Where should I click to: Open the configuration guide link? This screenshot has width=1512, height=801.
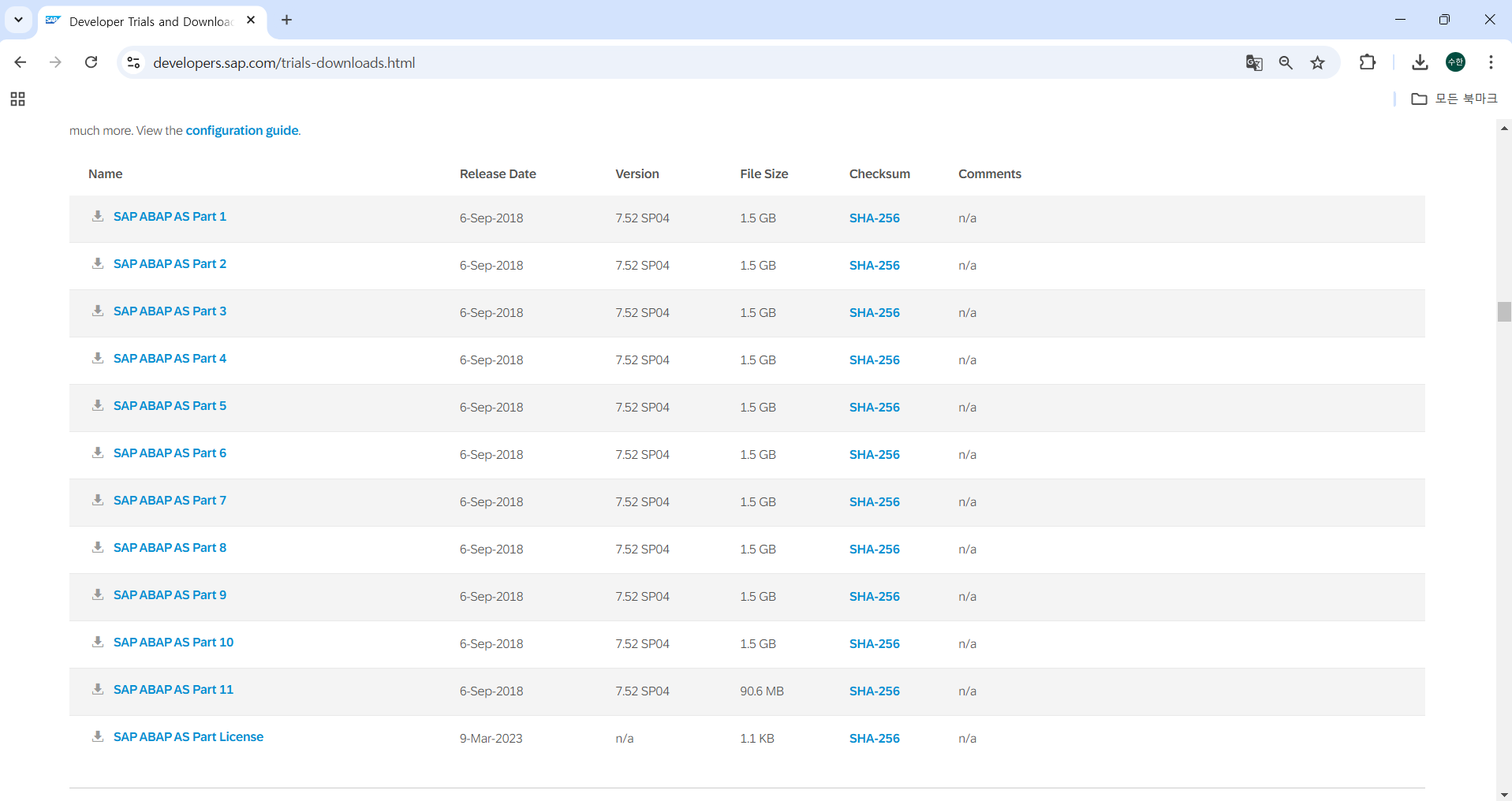point(242,130)
